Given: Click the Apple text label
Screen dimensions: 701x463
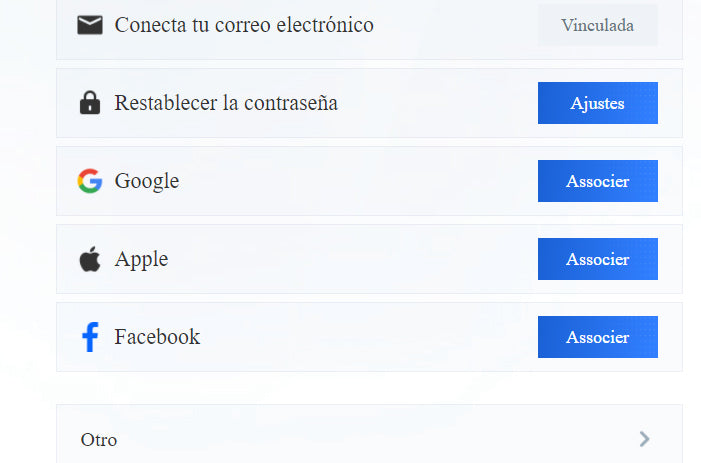Looking at the screenshot, I should click(x=141, y=260).
